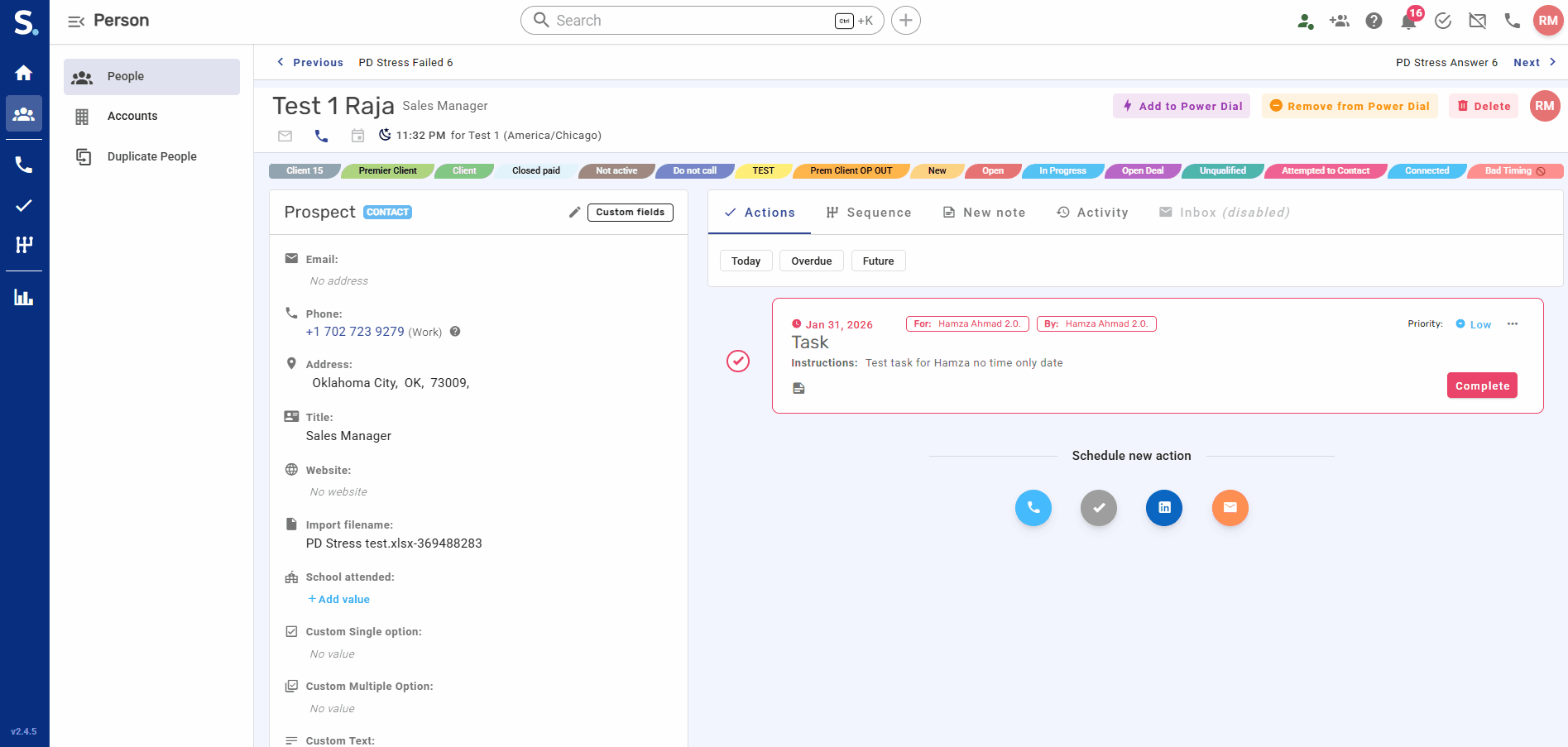The height and width of the screenshot is (747, 1568).
Task: Open the Custom fields button
Action: coord(631,213)
